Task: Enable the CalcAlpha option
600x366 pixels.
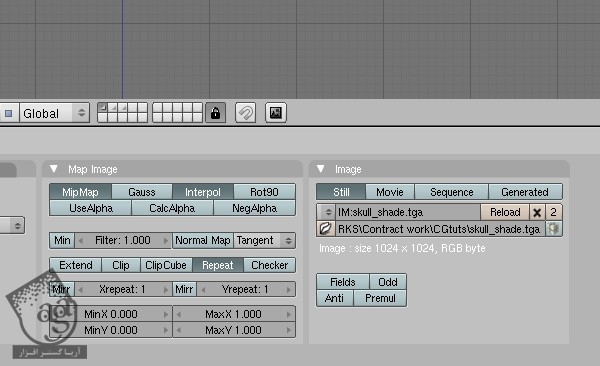Action: coord(172,208)
